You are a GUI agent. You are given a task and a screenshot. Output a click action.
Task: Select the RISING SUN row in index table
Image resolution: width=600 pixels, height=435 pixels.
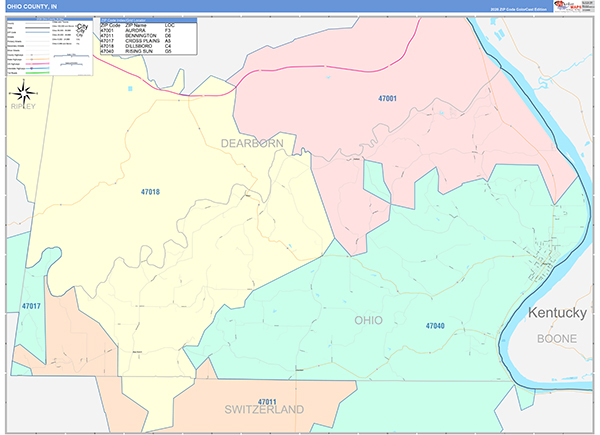tap(148, 51)
